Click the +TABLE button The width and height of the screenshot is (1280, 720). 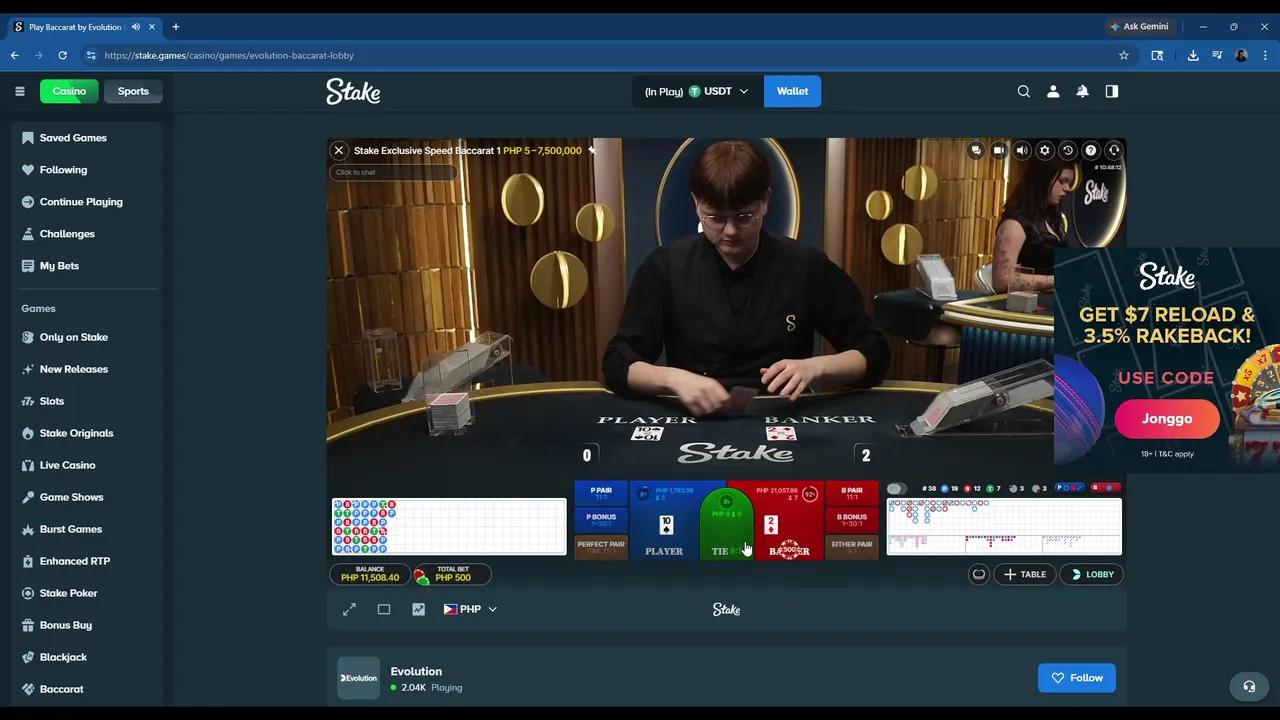click(1025, 574)
